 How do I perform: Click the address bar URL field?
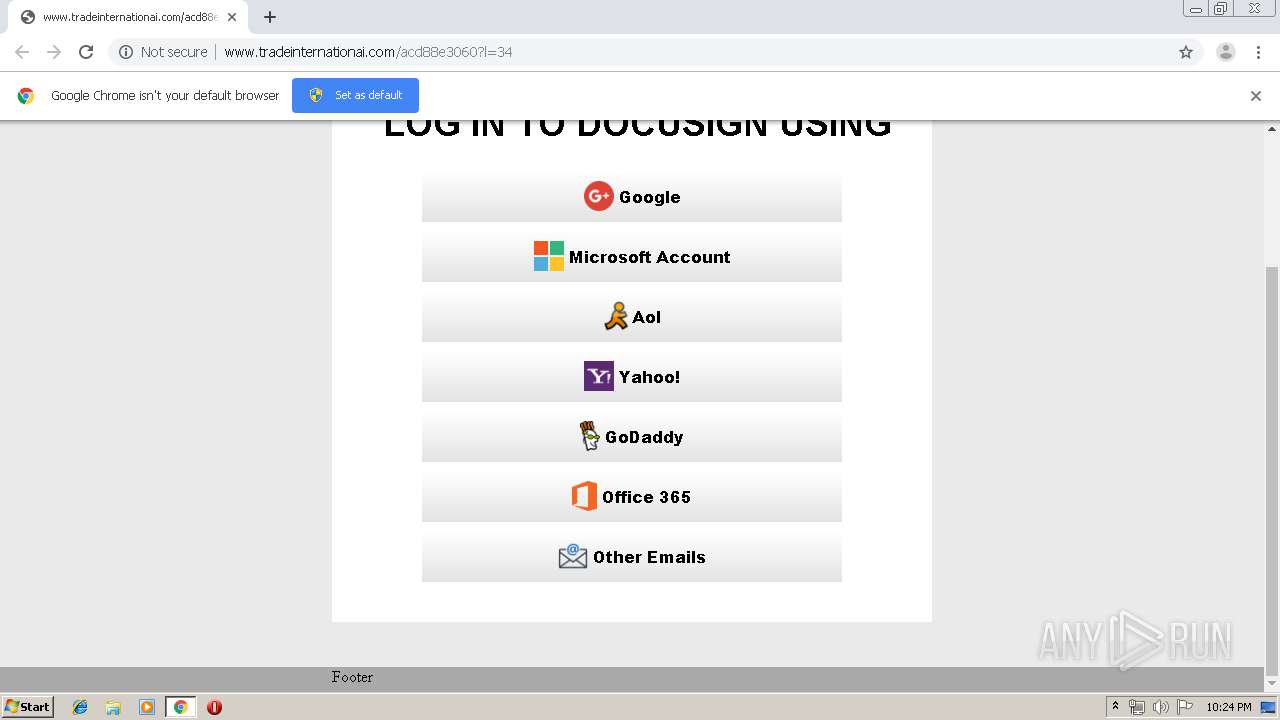(655, 52)
